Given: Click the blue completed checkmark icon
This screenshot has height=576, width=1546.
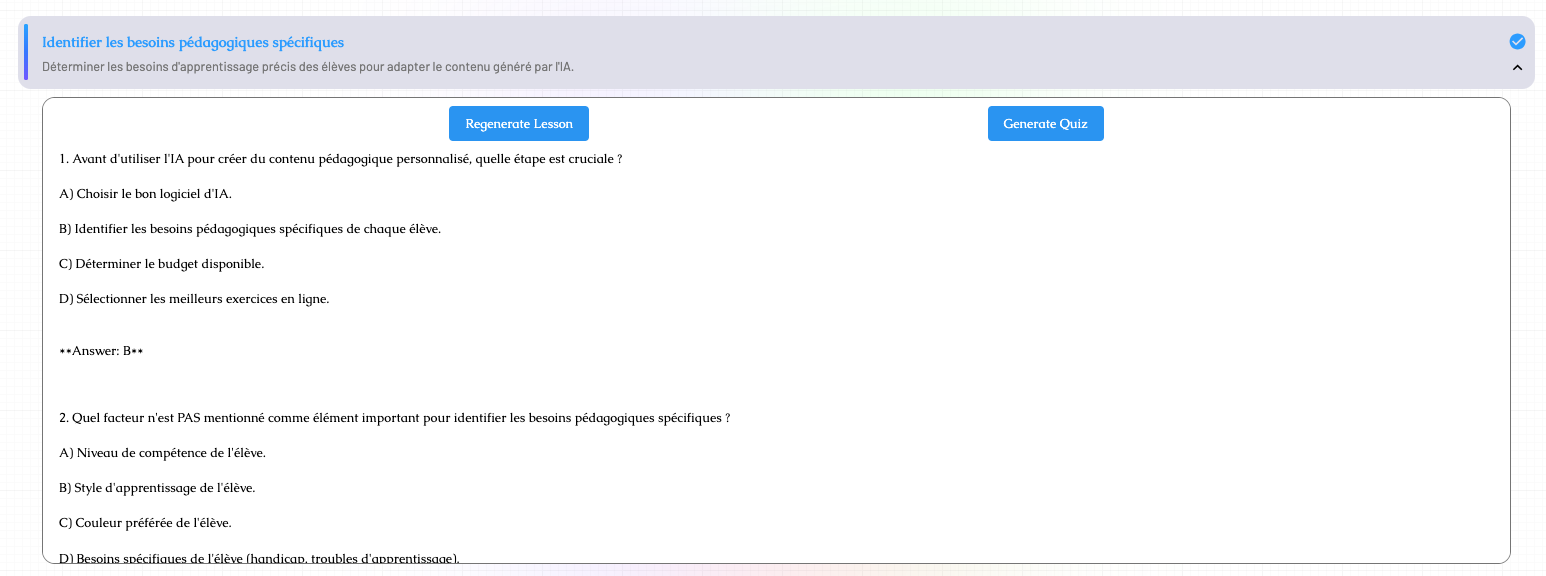Looking at the screenshot, I should pyautogui.click(x=1517, y=41).
